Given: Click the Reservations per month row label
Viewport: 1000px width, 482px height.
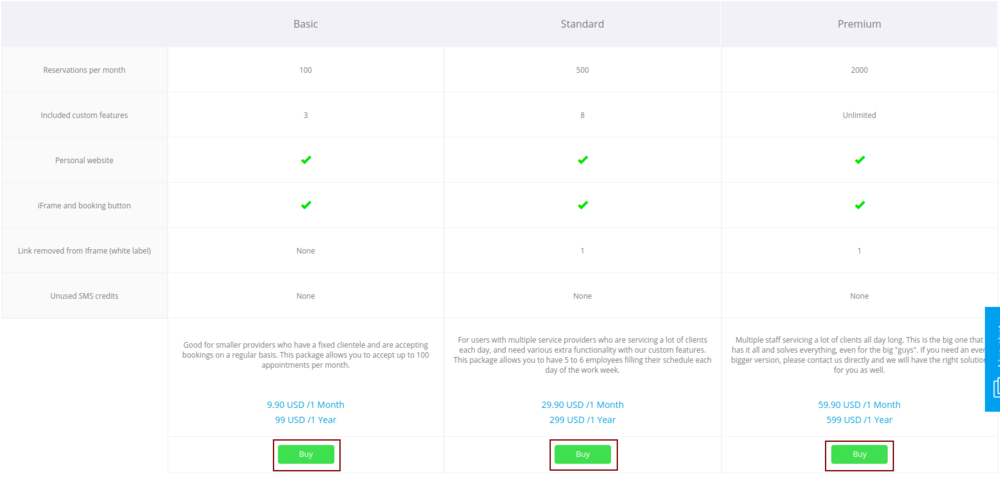Looking at the screenshot, I should coord(84,70).
